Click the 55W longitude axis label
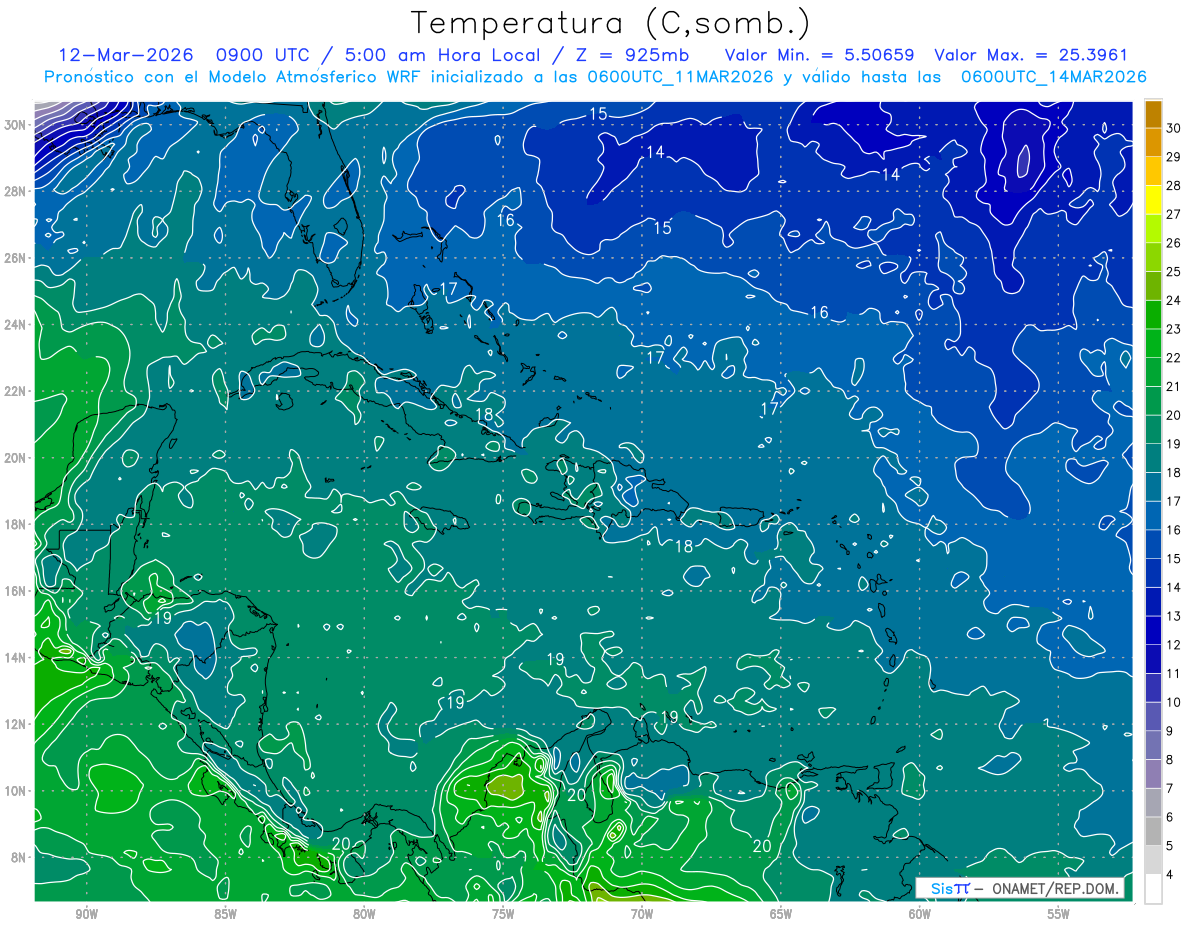Screen dimensions: 1200x927 [1059, 914]
